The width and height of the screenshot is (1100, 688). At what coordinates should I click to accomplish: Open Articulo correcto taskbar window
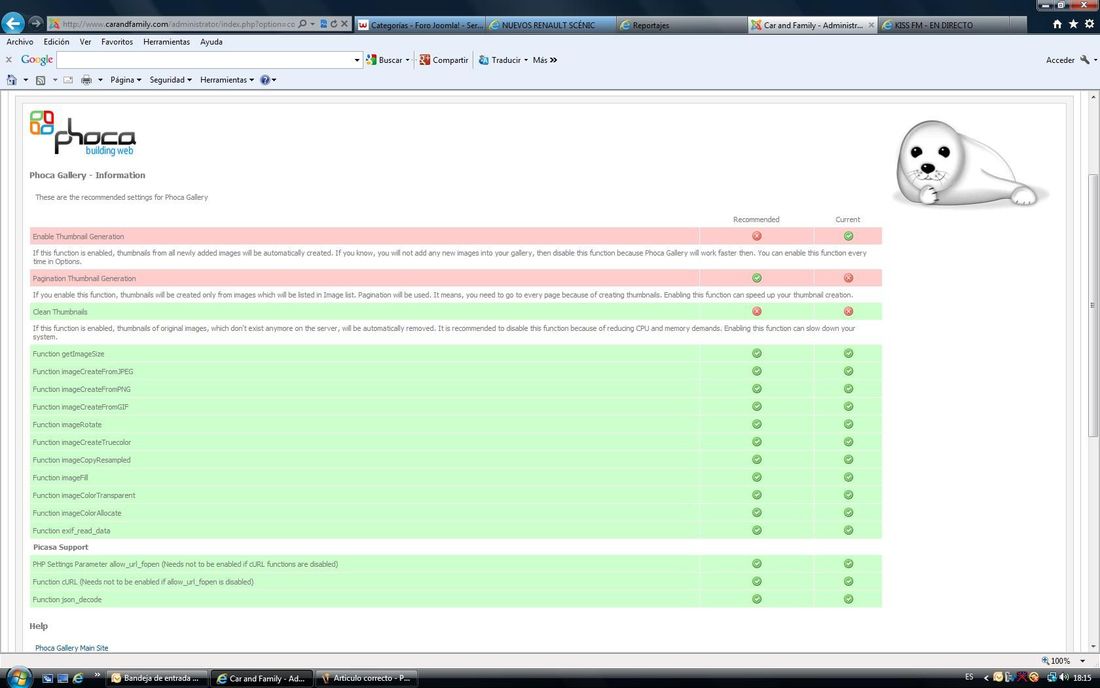point(365,678)
